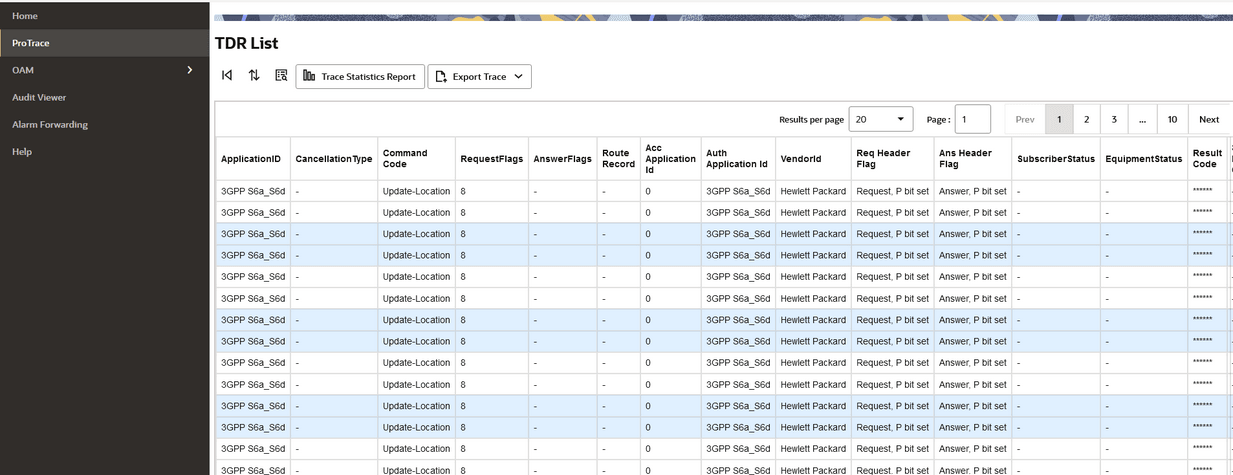
Task: Open Home in the sidebar
Action: [x=105, y=16]
